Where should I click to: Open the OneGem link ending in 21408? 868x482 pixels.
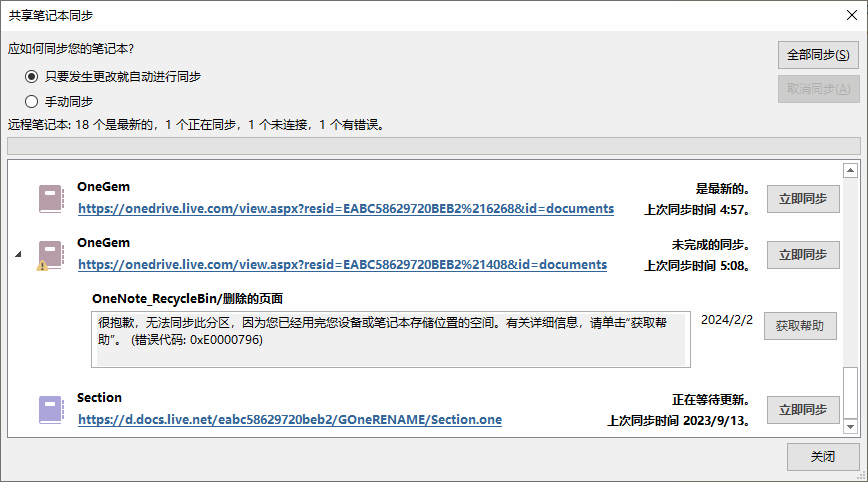coord(343,265)
